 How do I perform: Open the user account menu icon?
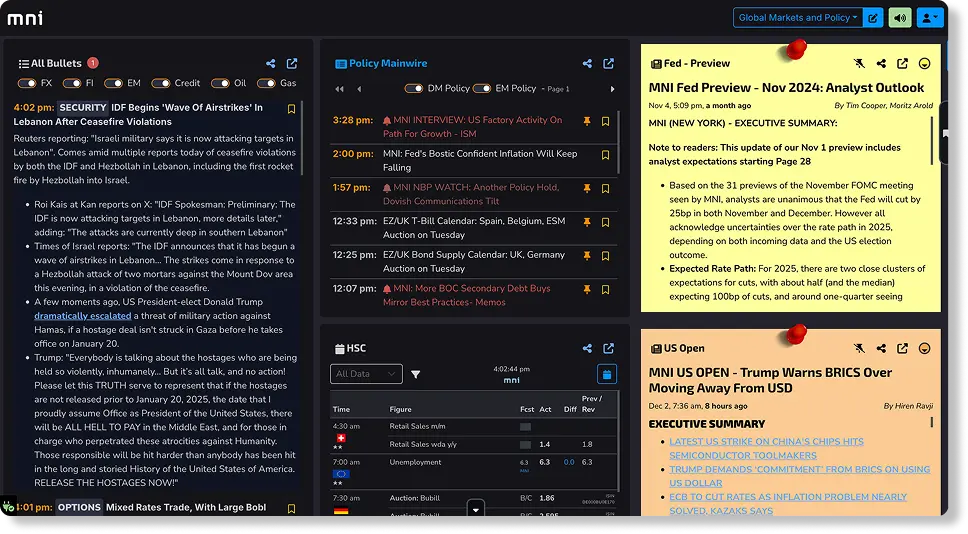[930, 18]
